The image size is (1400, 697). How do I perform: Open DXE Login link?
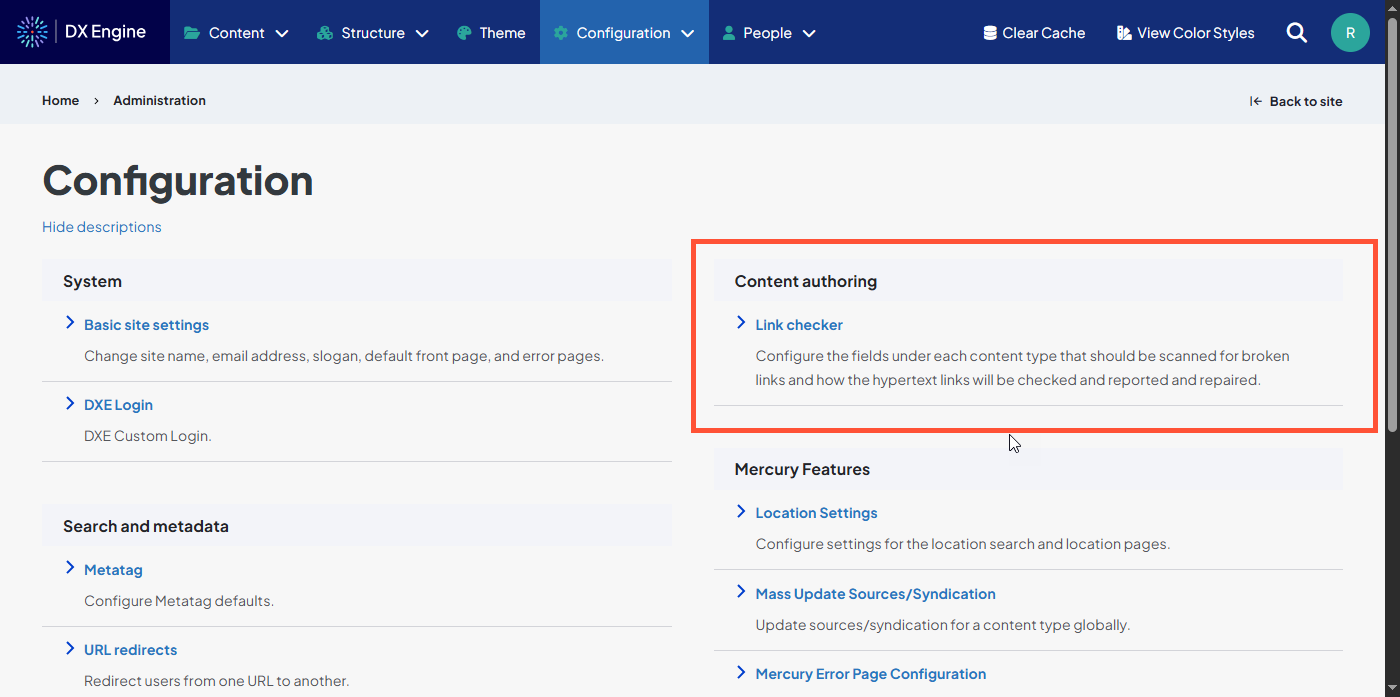118,405
